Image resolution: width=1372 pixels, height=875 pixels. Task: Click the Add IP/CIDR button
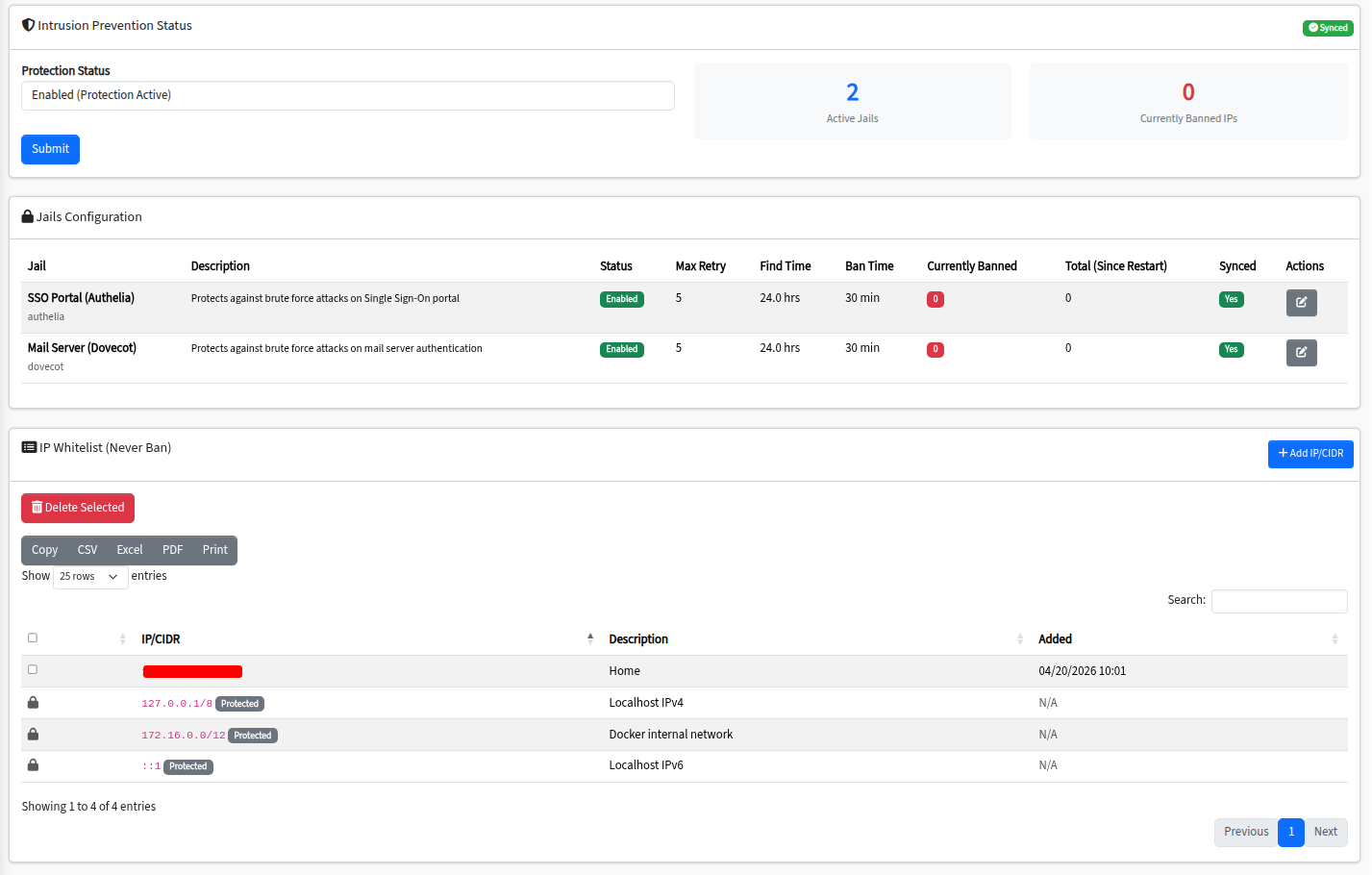tap(1310, 454)
